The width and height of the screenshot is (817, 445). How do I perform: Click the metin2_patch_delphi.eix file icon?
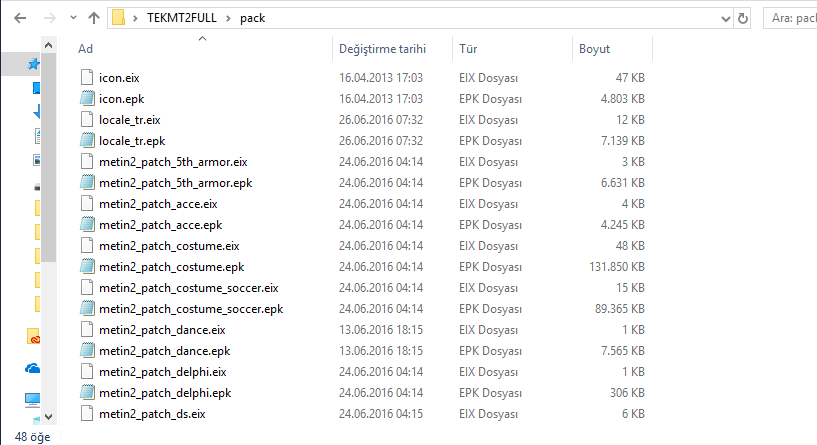tap(87, 372)
